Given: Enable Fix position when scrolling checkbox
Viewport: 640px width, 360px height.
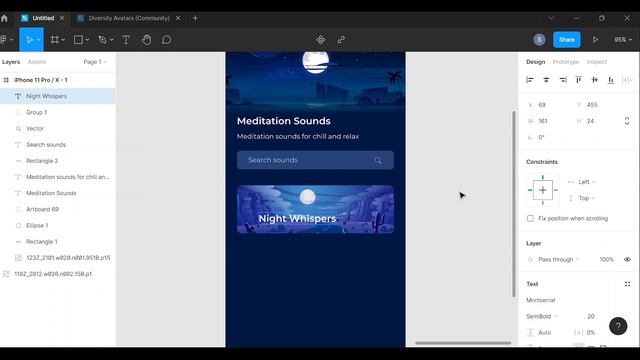Looking at the screenshot, I should pos(530,218).
